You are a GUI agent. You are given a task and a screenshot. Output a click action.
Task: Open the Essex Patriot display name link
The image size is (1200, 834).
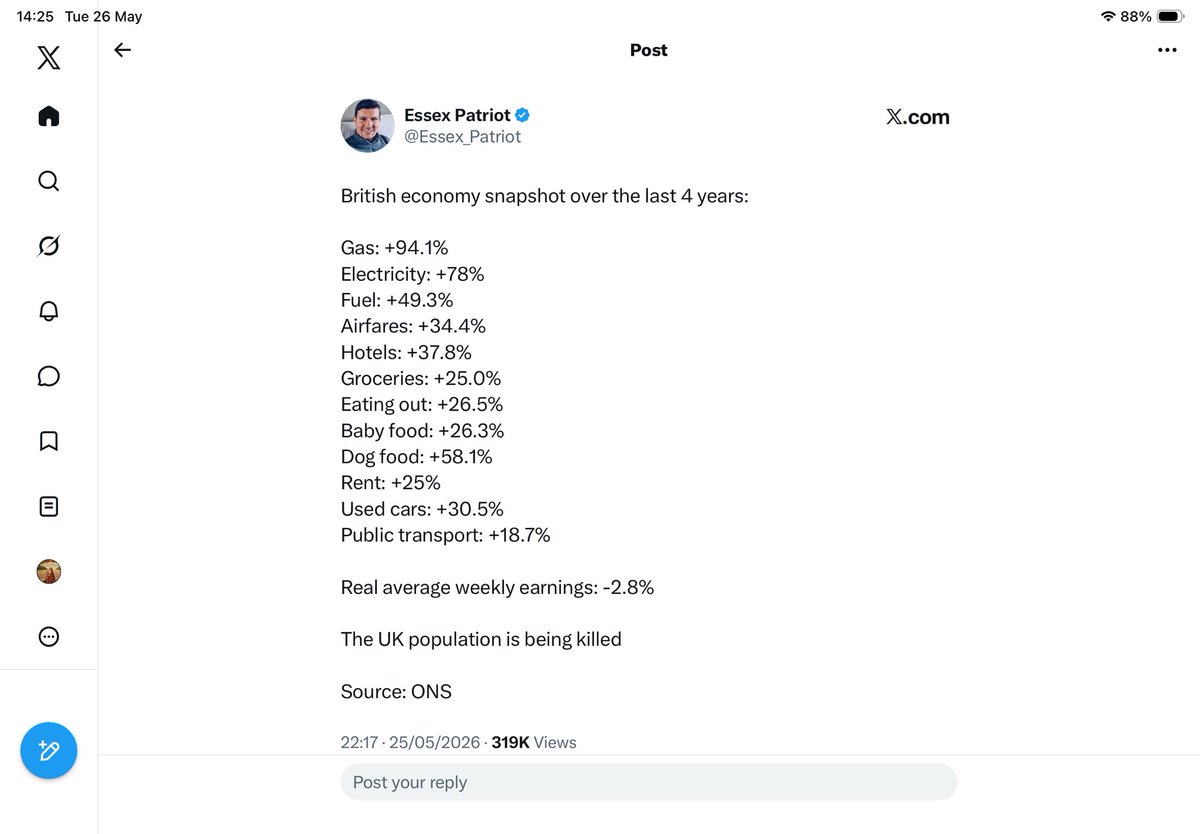(457, 115)
